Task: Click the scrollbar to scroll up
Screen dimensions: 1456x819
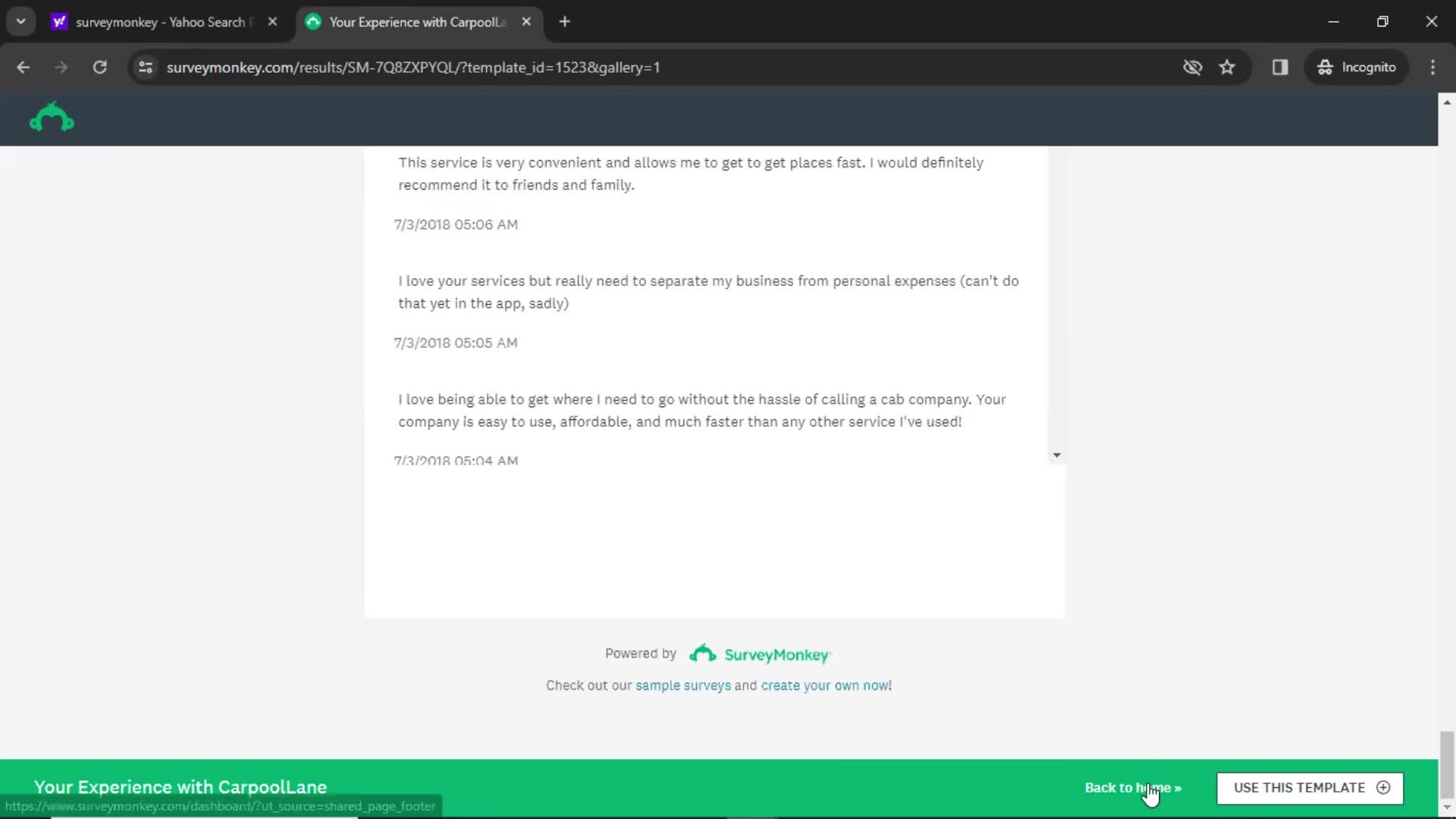Action: [x=1447, y=103]
